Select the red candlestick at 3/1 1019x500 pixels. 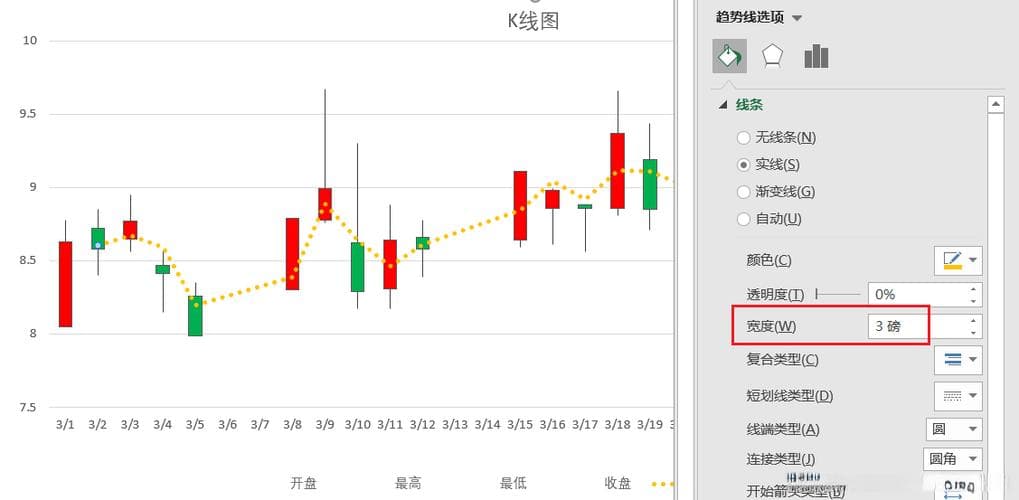[65, 284]
